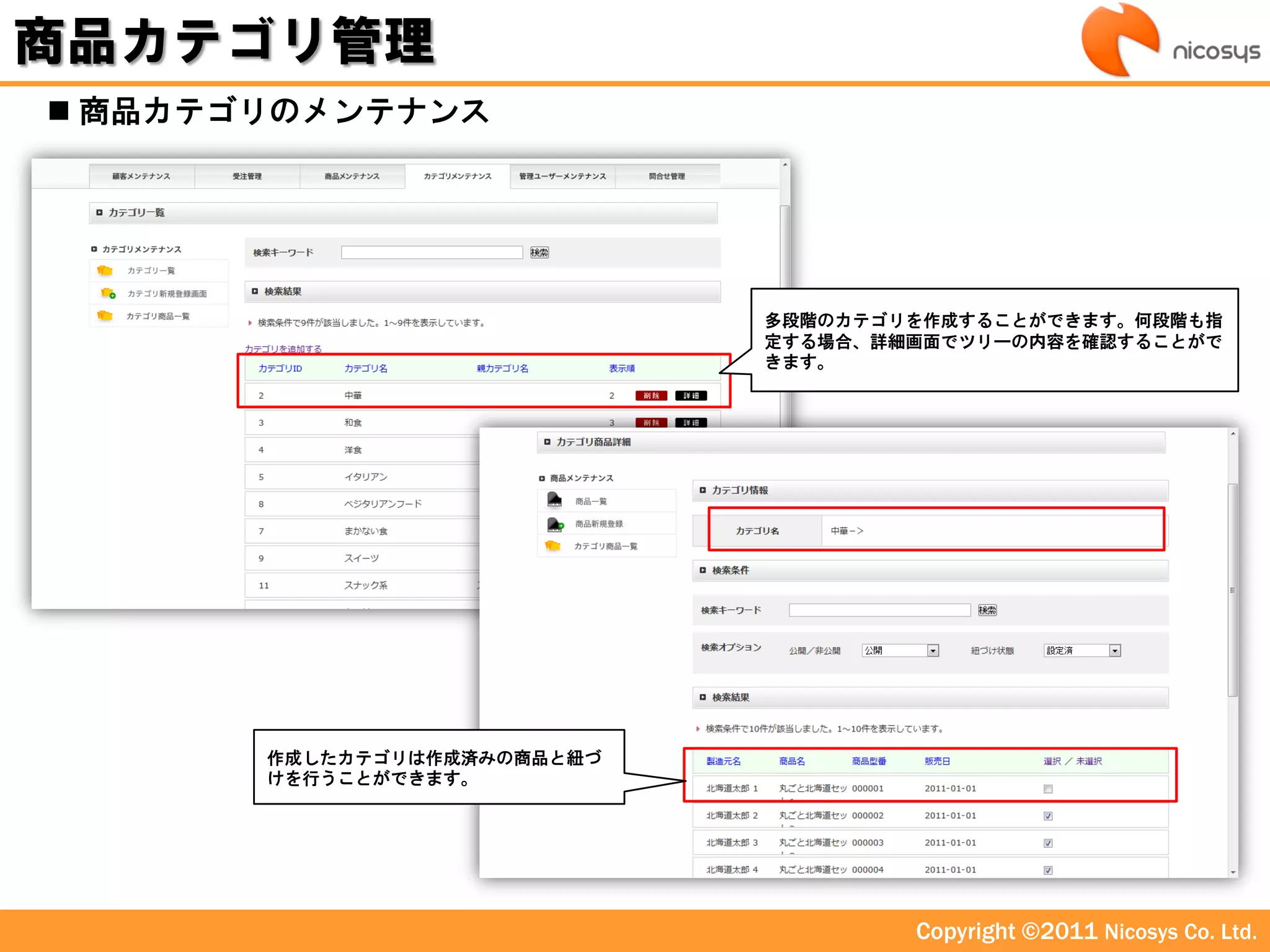Open the 顧客メンテナンス tab

click(141, 177)
